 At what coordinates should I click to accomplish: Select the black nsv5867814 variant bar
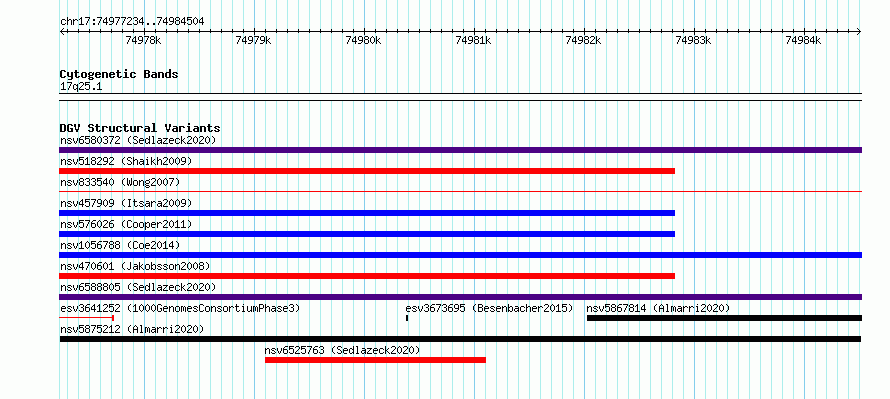[724, 318]
